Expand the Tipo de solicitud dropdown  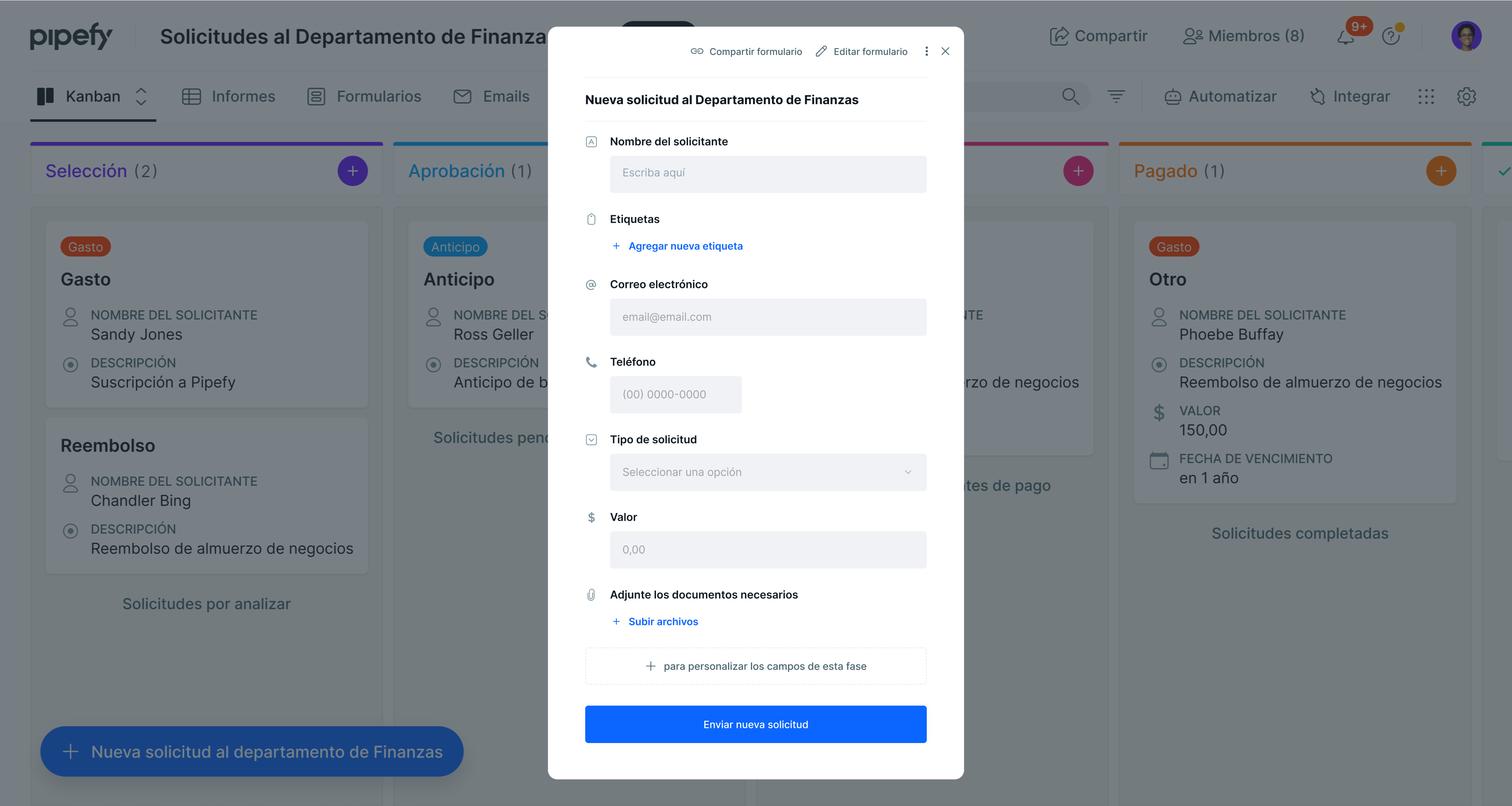coord(768,472)
